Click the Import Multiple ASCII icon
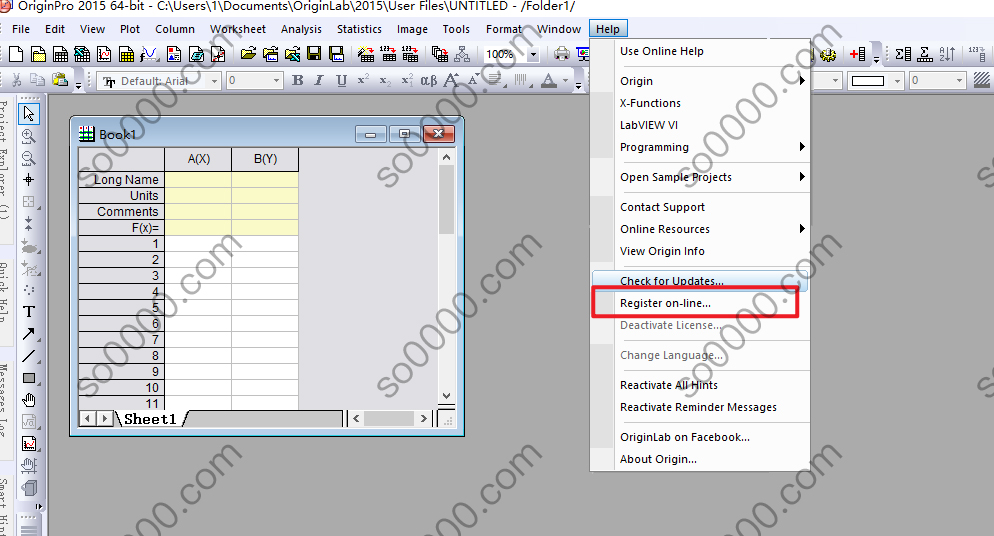Screen dimensions: 994x536 [x=410, y=54]
